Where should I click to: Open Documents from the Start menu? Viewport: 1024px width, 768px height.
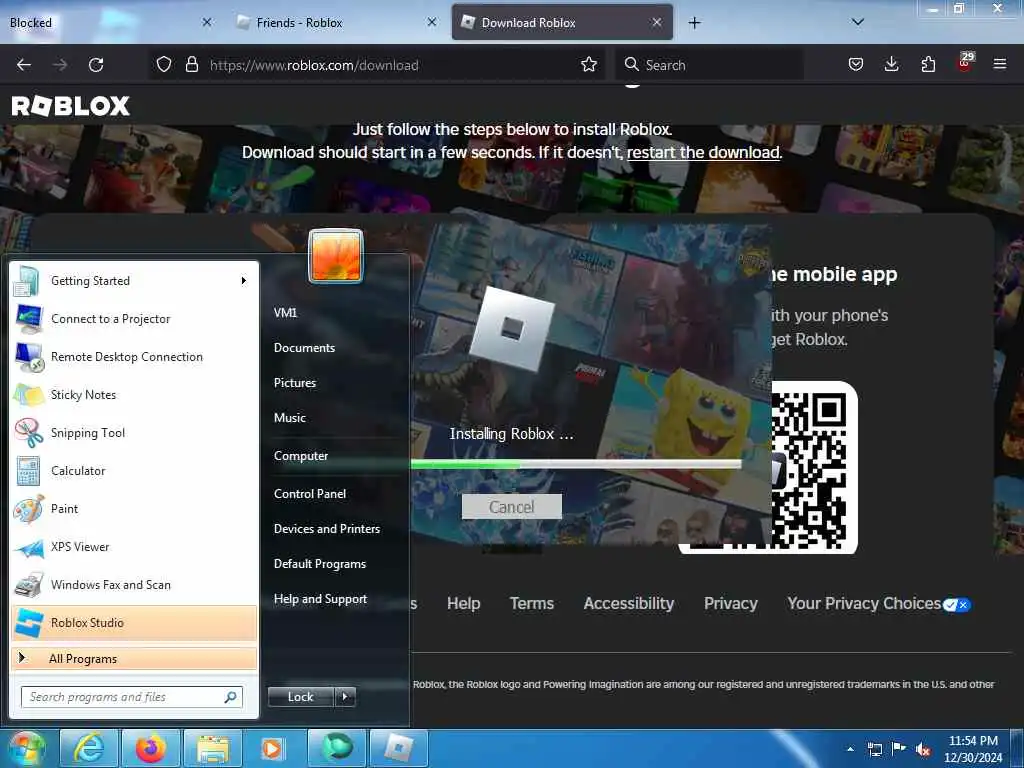tap(304, 348)
